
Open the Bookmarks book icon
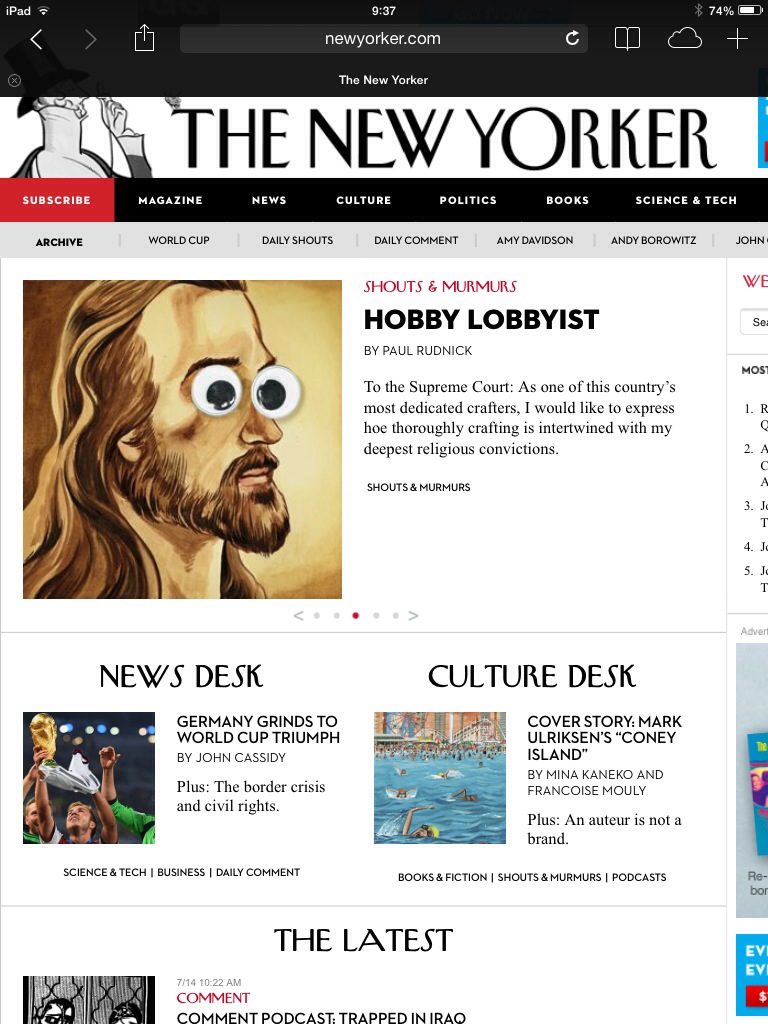click(627, 39)
